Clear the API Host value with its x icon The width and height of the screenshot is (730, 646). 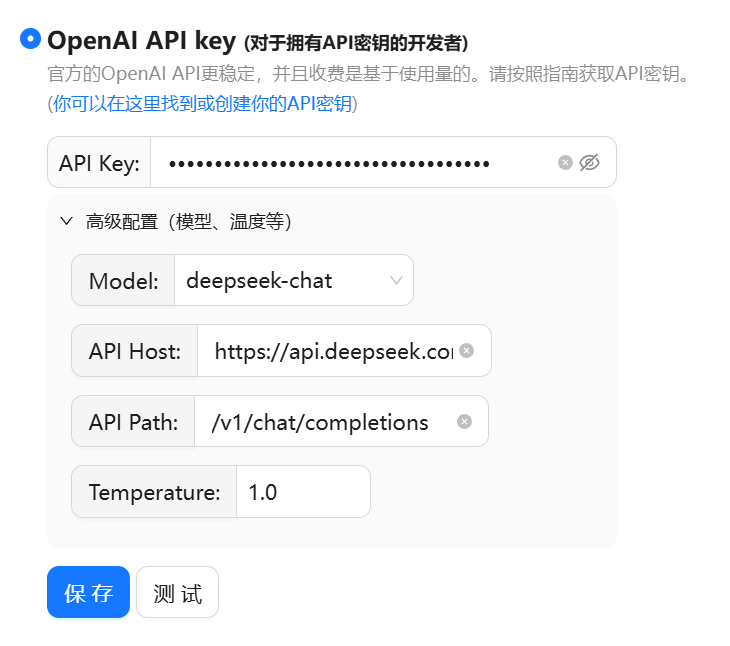[466, 351]
